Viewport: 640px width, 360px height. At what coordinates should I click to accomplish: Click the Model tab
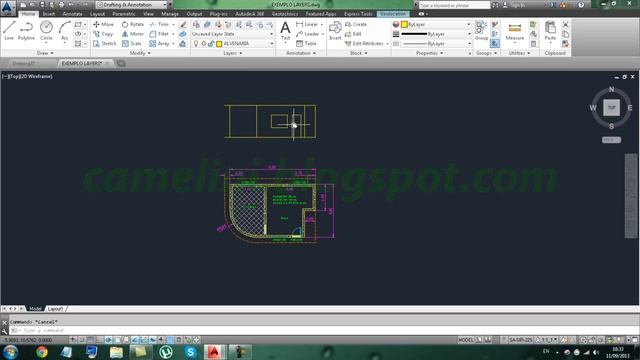[x=35, y=309]
